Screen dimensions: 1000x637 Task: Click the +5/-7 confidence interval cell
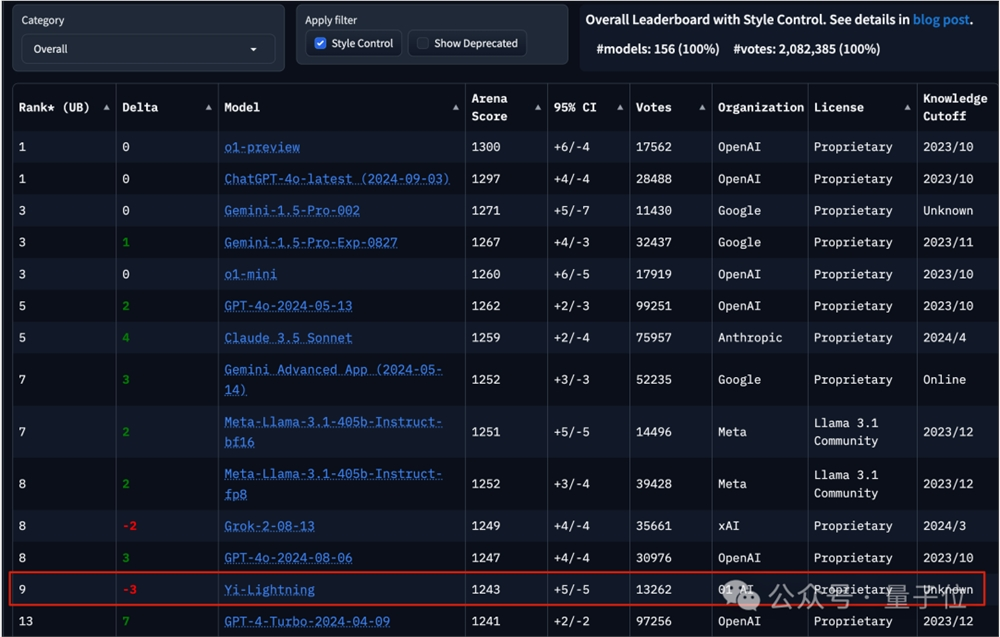(571, 211)
